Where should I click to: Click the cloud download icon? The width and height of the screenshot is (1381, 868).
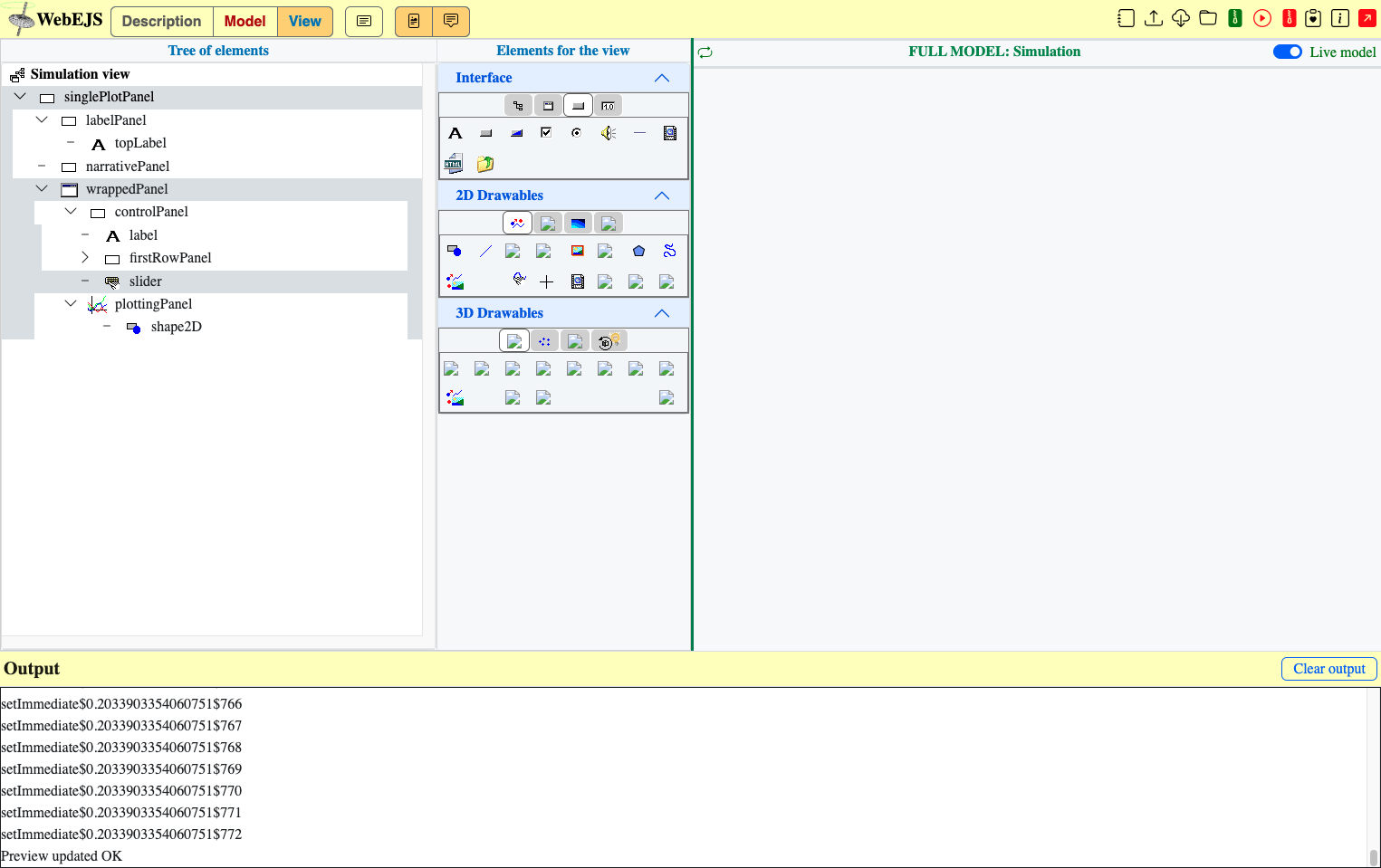1181,18
